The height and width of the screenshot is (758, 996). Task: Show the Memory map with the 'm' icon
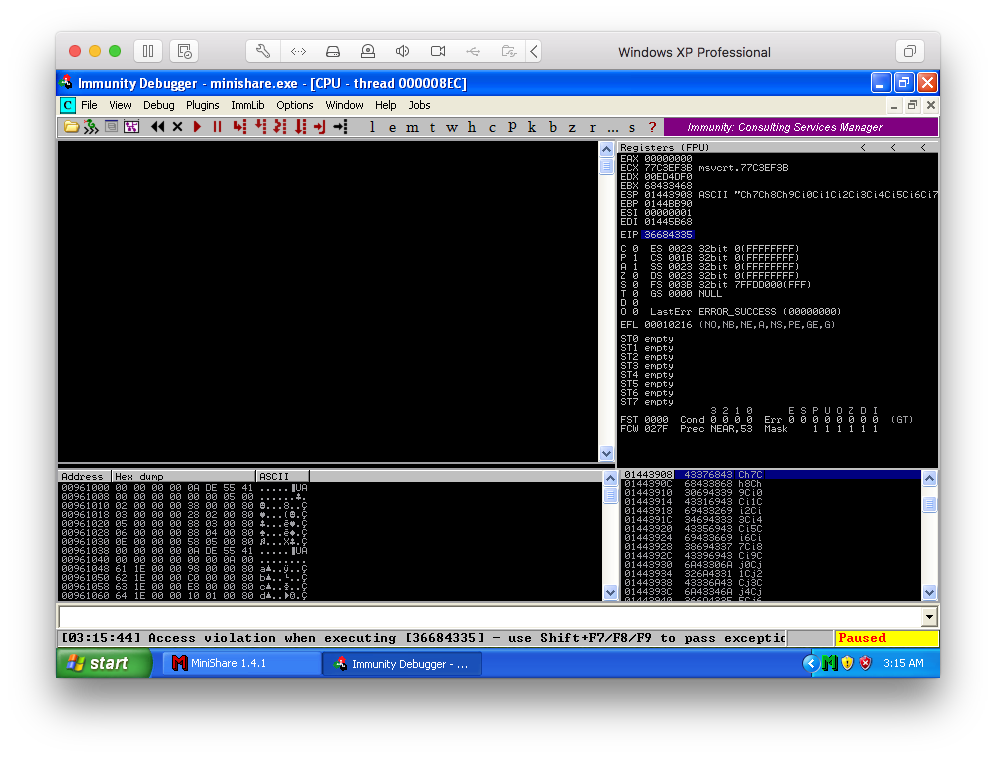[x=412, y=127]
